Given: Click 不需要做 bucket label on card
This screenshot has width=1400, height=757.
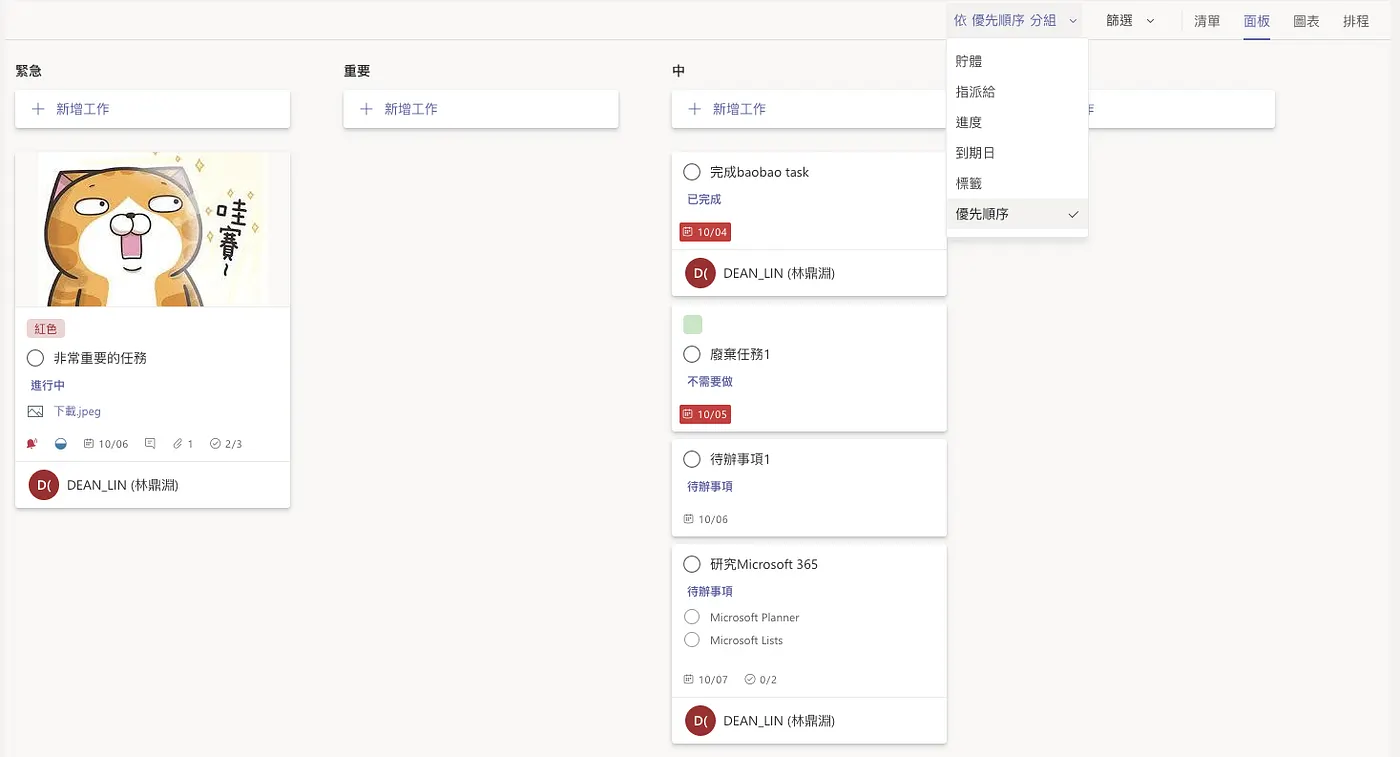Looking at the screenshot, I should pyautogui.click(x=710, y=381).
